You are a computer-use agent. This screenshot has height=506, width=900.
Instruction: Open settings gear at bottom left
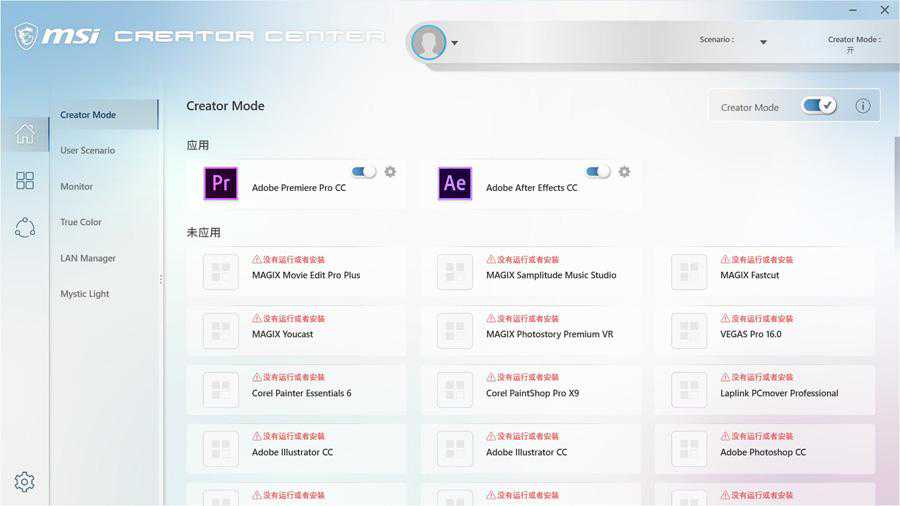coord(24,482)
